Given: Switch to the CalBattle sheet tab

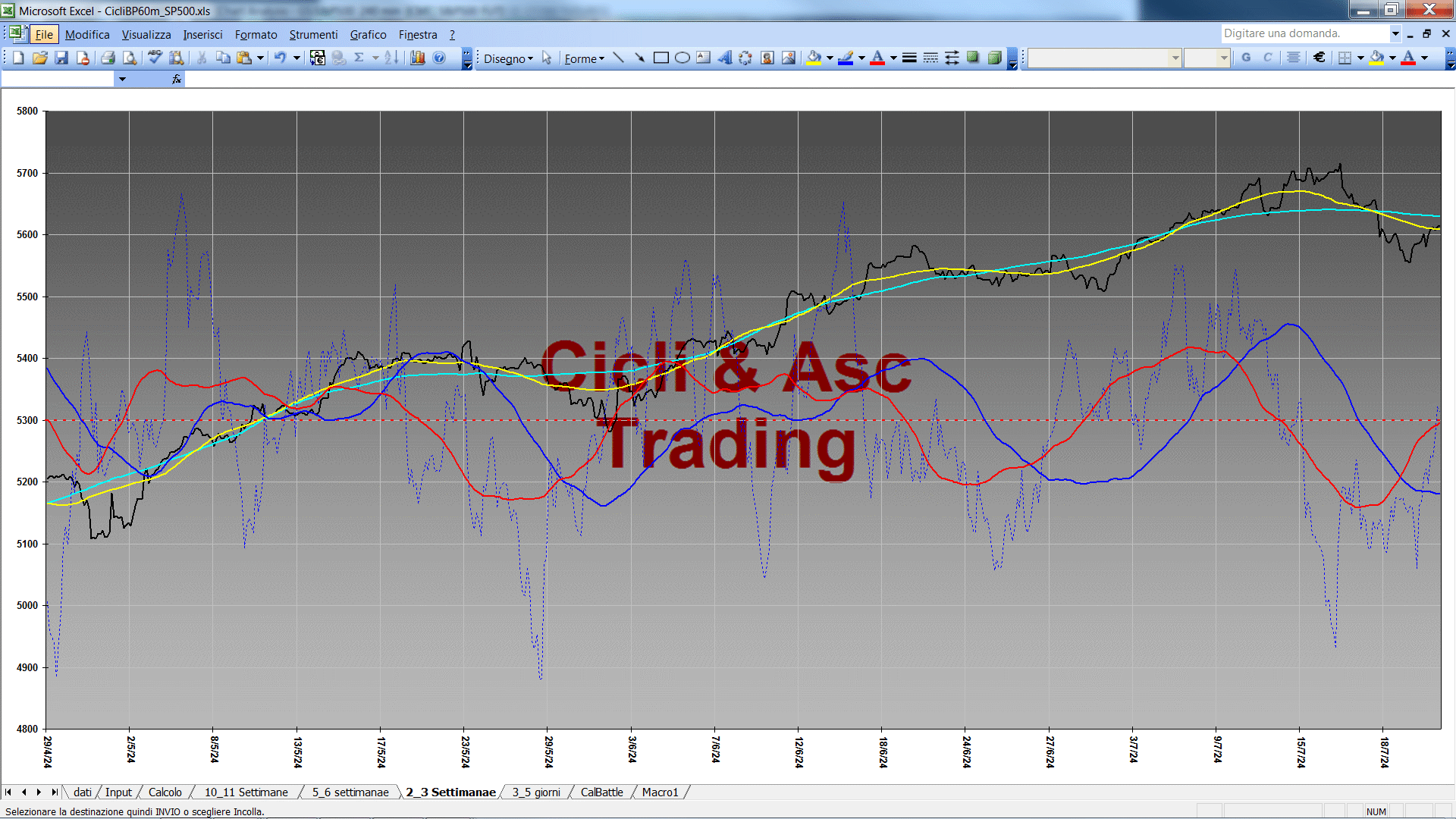Looking at the screenshot, I should 601,792.
